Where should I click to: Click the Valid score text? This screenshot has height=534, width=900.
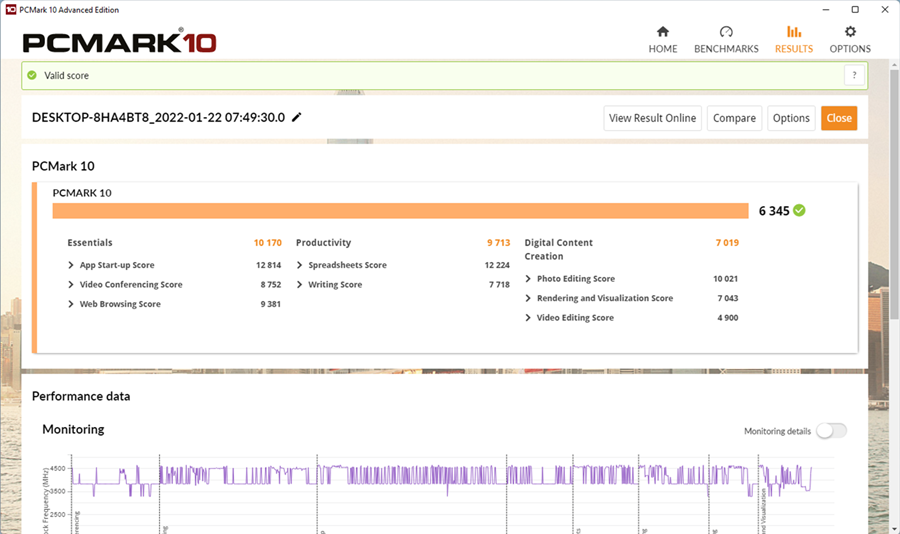coord(67,75)
